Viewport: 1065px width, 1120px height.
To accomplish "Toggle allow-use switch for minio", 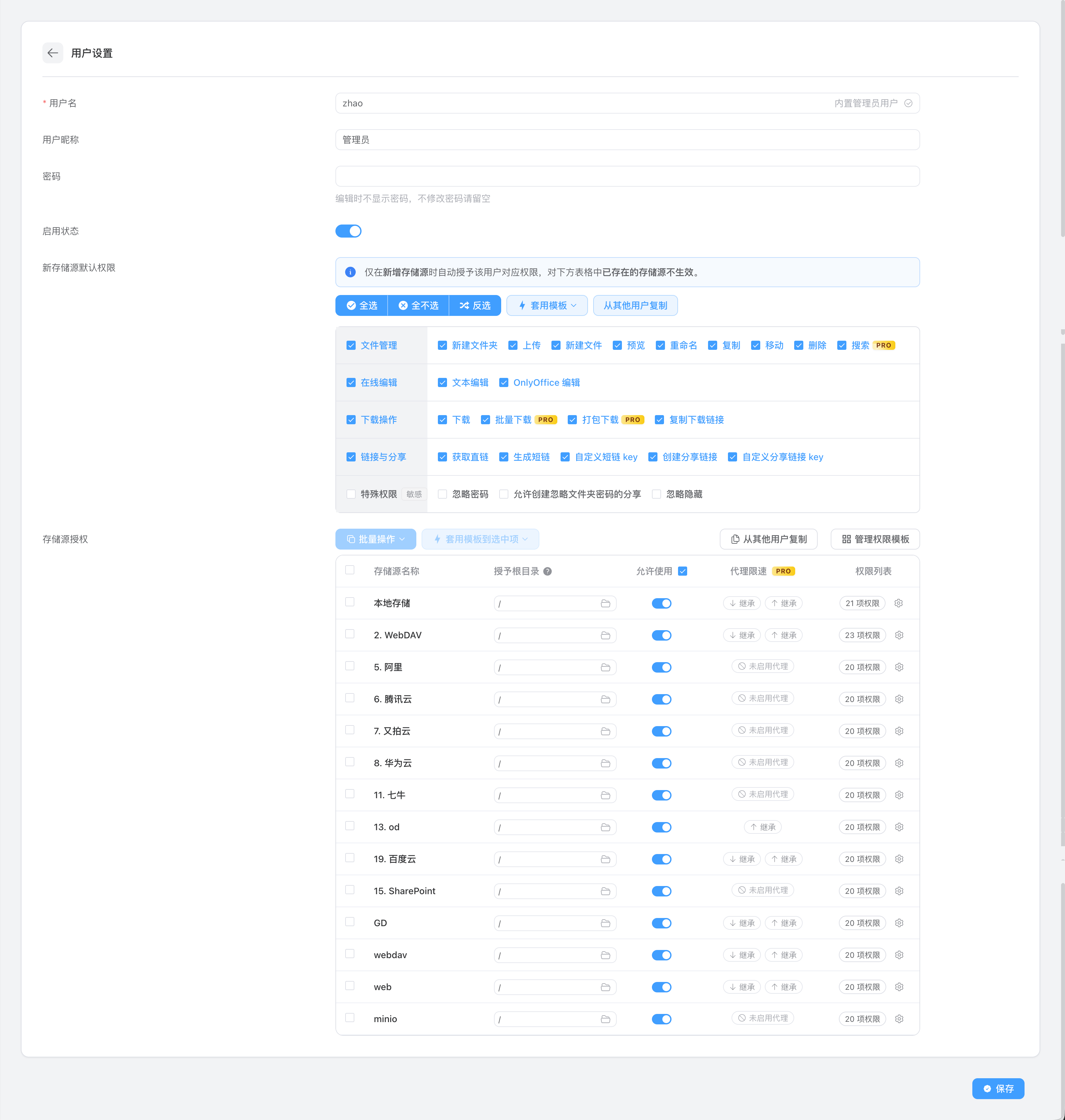I will [661, 1019].
